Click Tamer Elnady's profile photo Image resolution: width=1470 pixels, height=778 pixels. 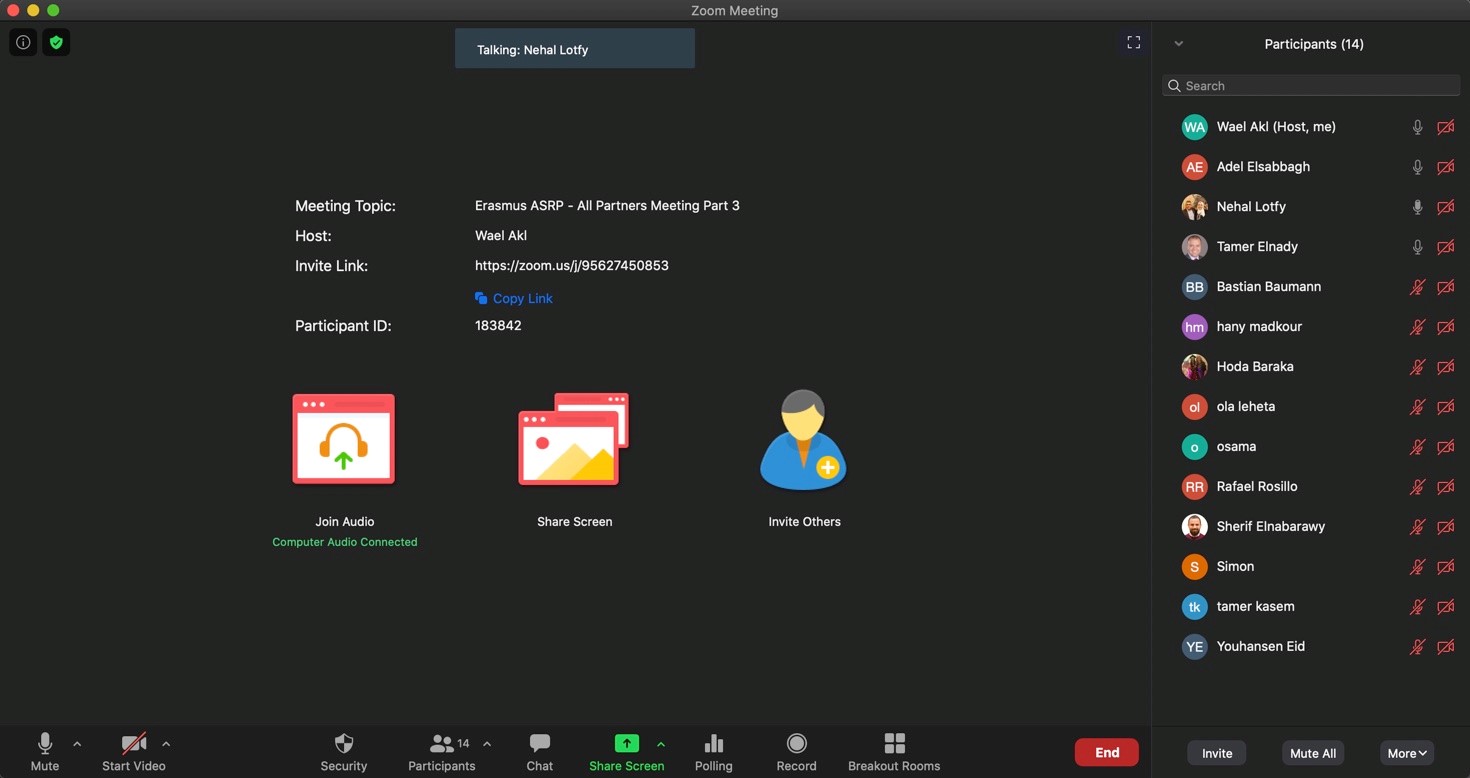pos(1194,247)
